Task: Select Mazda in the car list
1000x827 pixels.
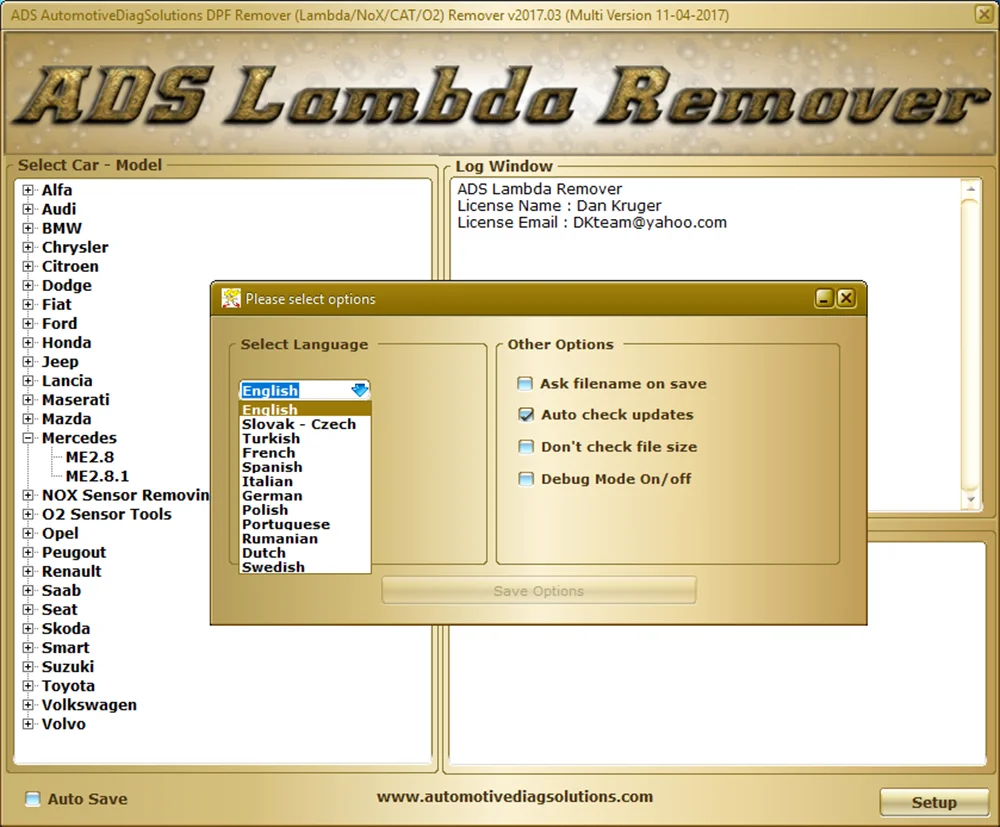Action: click(x=66, y=419)
